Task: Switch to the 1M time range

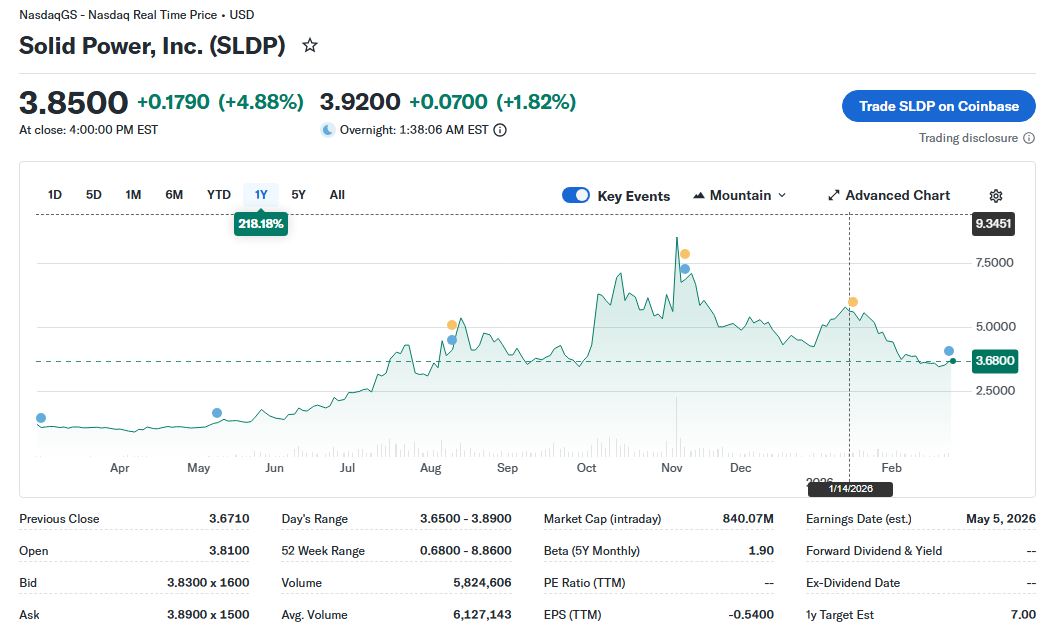Action: pos(133,195)
